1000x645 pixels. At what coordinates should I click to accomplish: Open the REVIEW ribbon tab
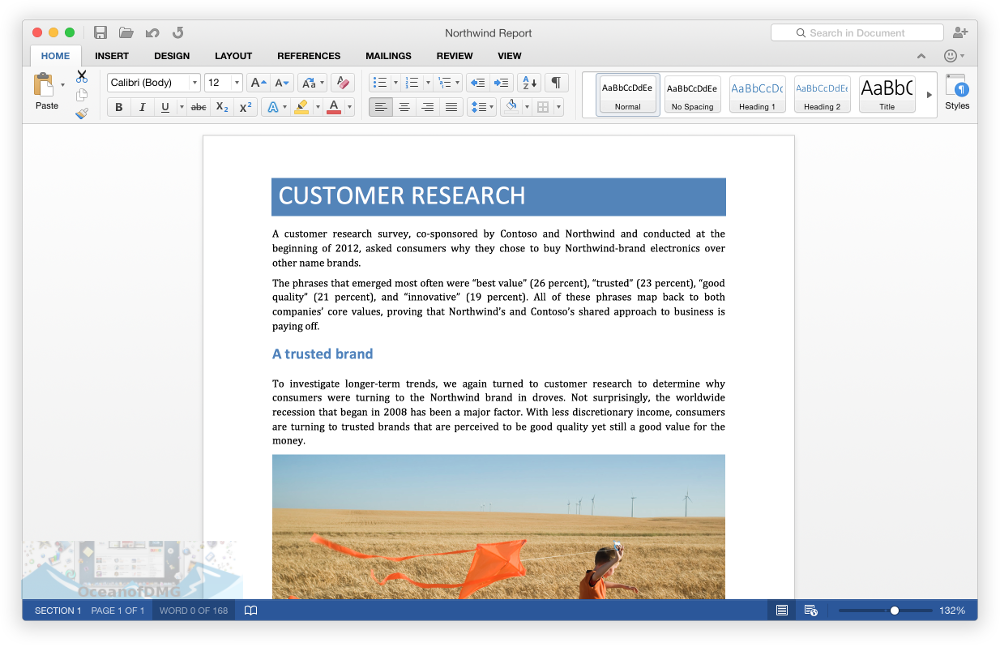[x=454, y=56]
